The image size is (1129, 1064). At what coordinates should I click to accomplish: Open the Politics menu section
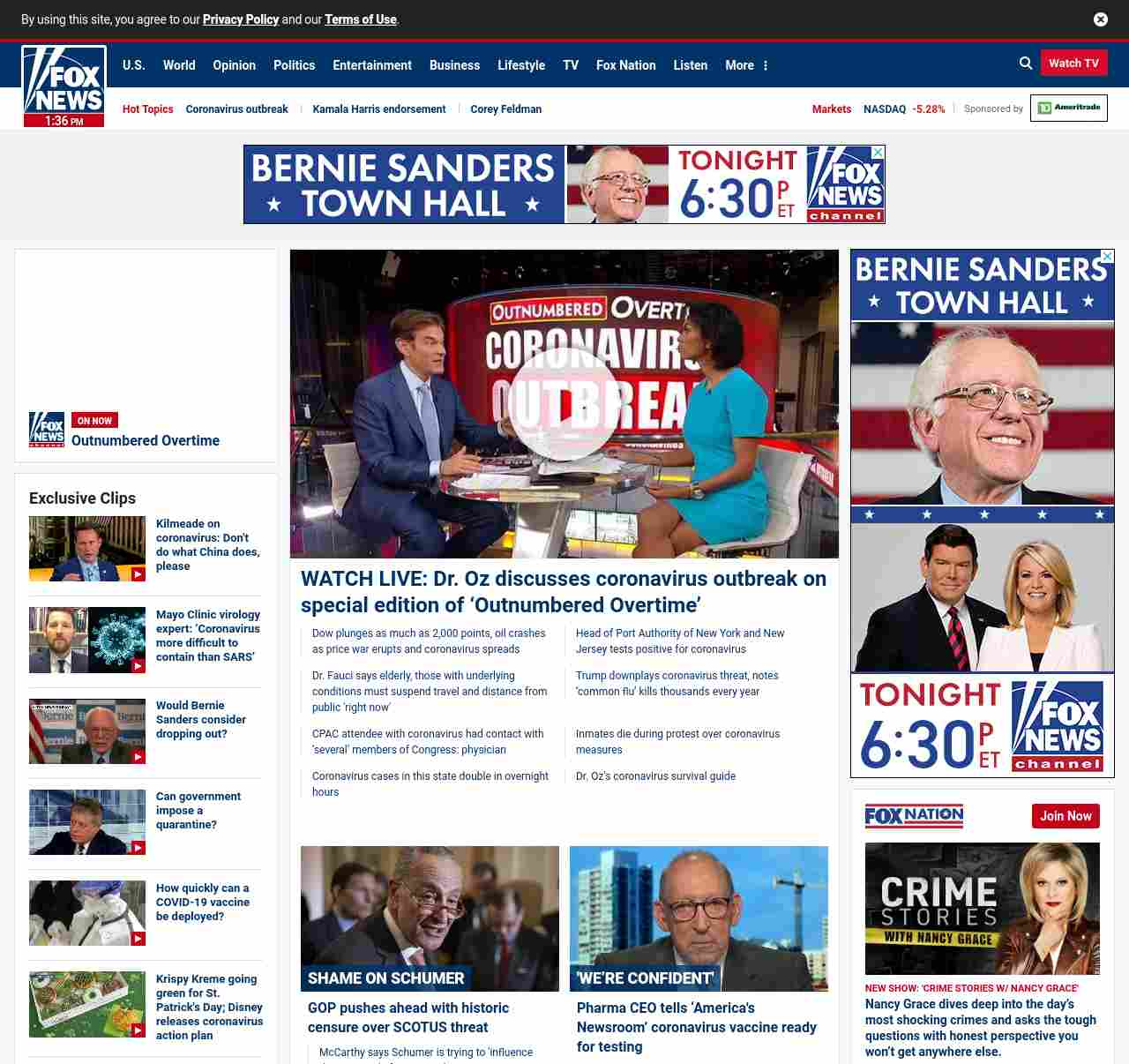coord(294,65)
